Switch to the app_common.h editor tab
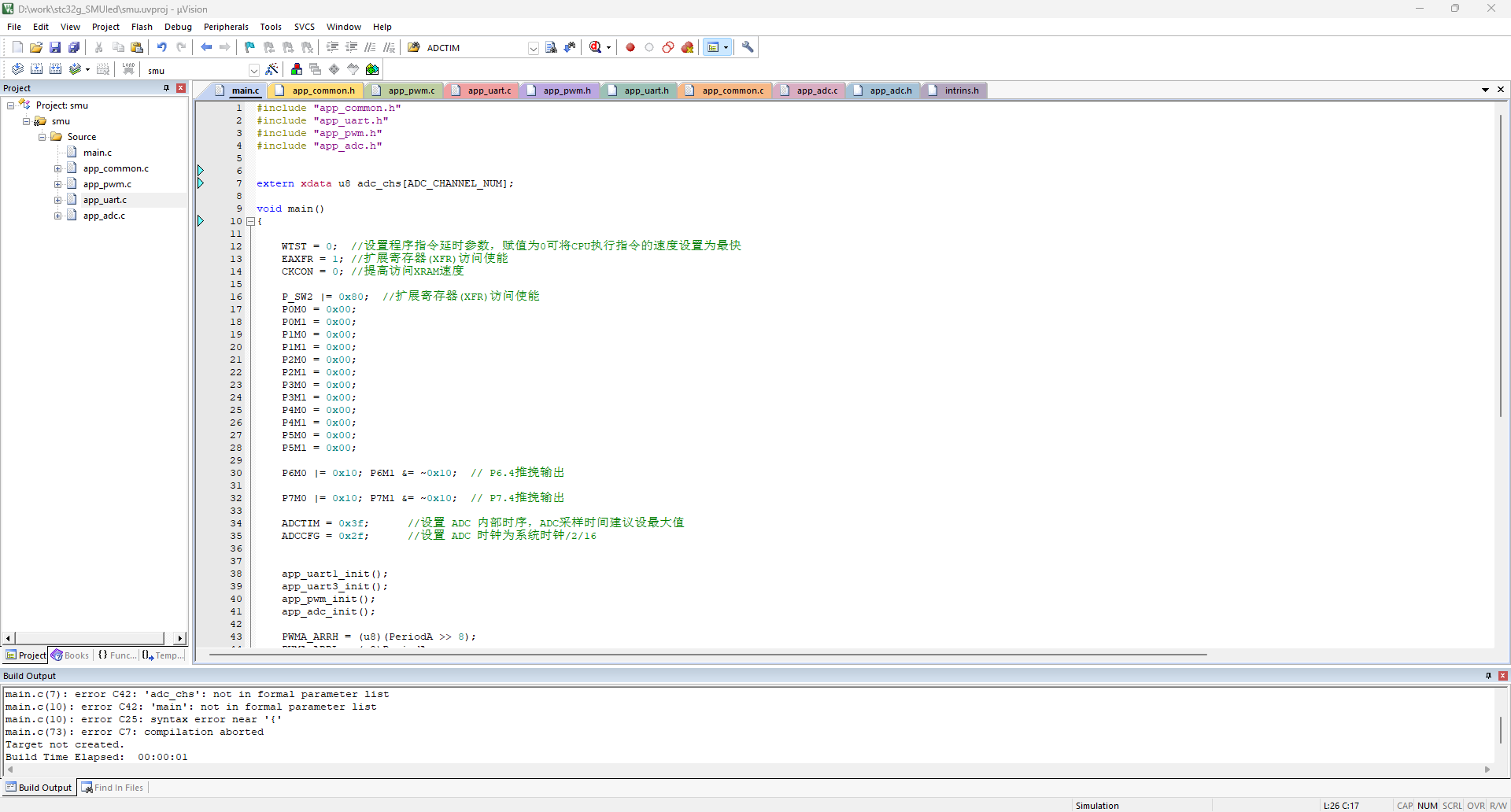Image resolution: width=1511 pixels, height=812 pixels. coord(316,90)
